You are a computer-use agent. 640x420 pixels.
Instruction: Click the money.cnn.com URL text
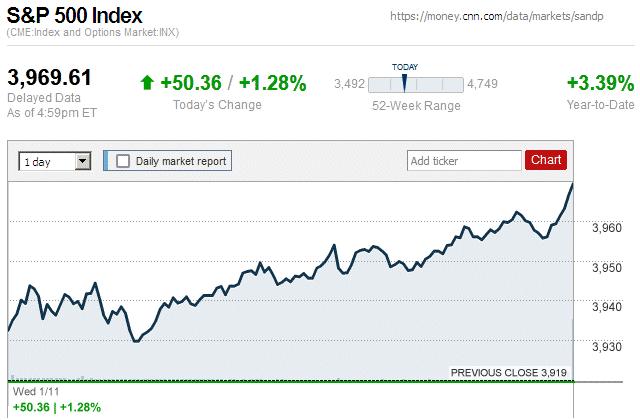[x=510, y=17]
